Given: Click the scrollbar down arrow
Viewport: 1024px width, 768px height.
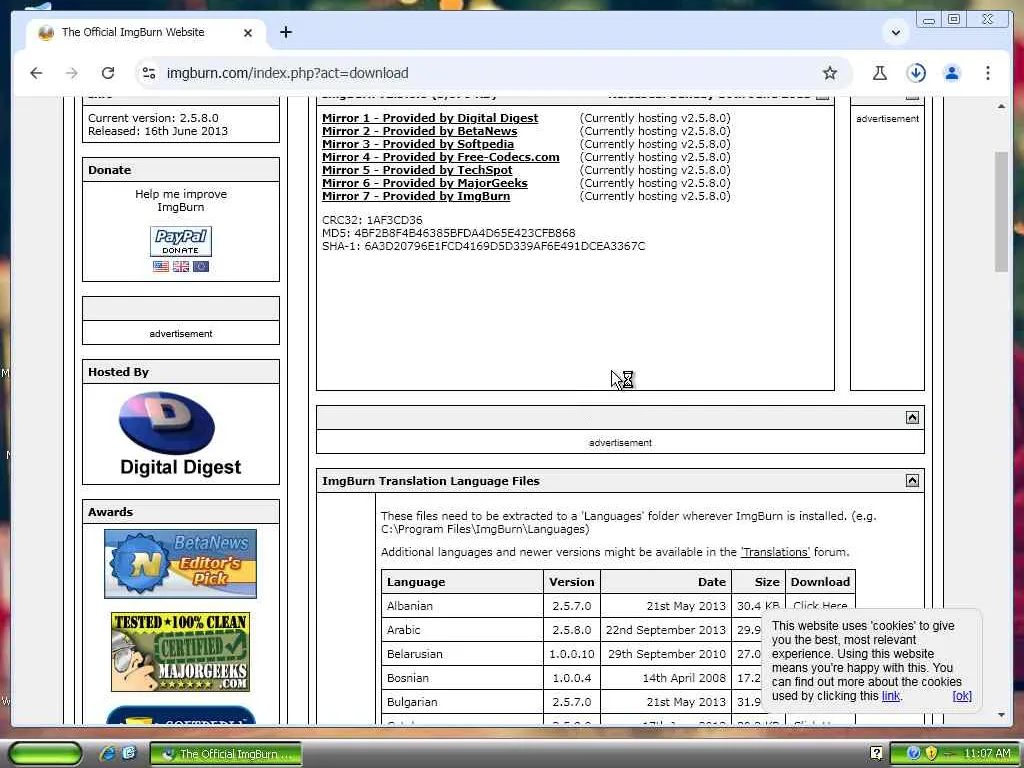Looking at the screenshot, I should 1001,714.
